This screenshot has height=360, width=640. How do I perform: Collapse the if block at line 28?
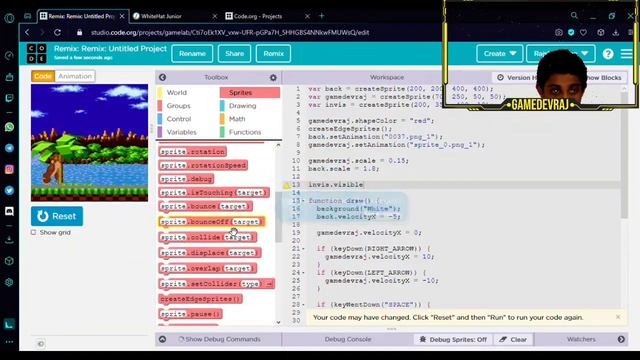point(303,304)
